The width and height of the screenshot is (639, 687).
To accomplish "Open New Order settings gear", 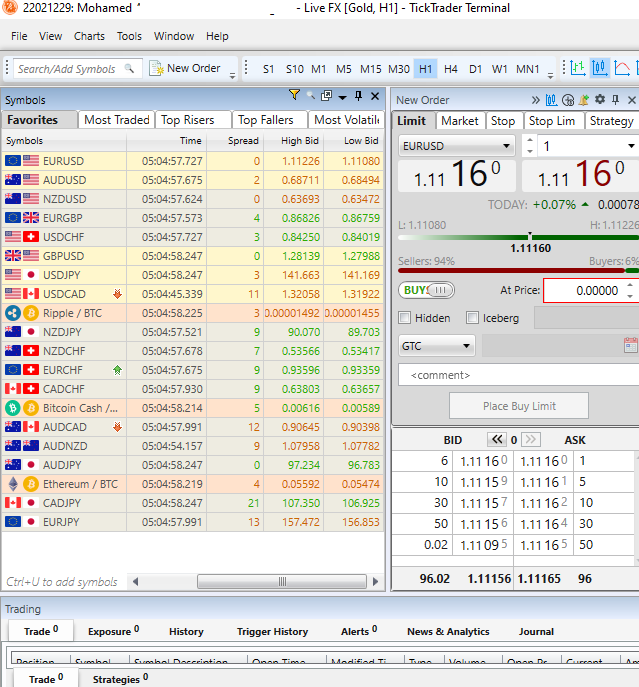I will (600, 99).
